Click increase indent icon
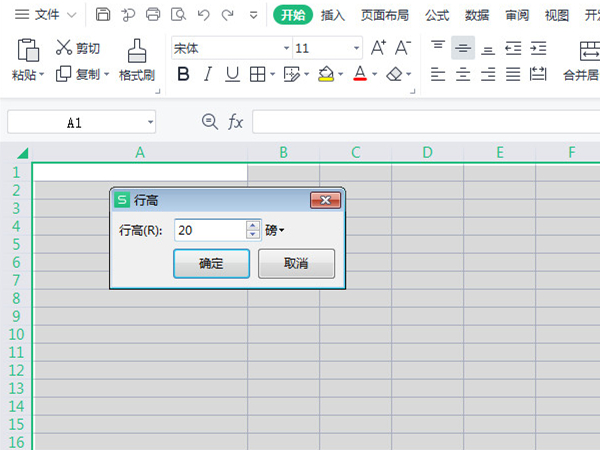 pos(538,48)
